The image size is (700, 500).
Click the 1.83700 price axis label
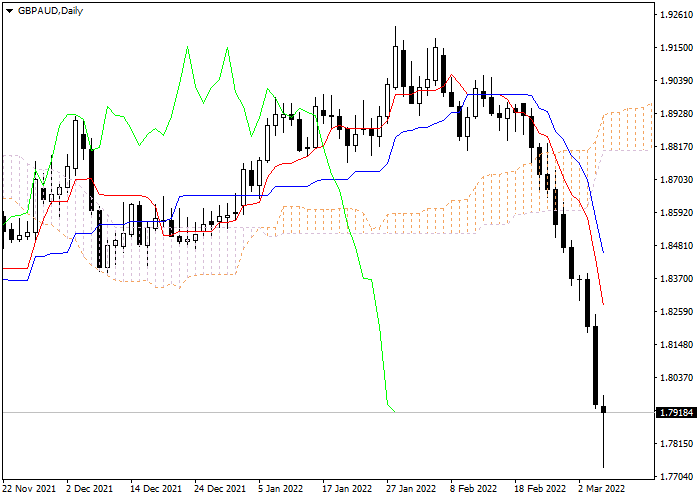pyautogui.click(x=677, y=279)
